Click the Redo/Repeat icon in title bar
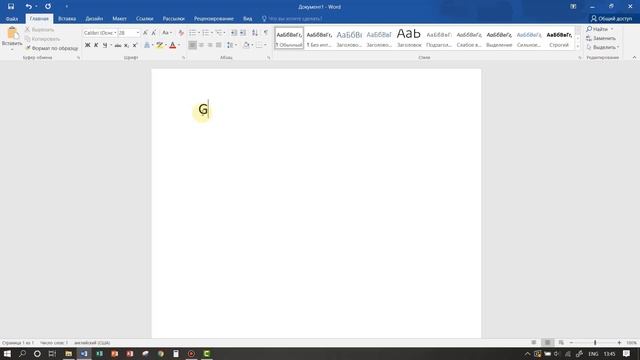 pos(48,7)
